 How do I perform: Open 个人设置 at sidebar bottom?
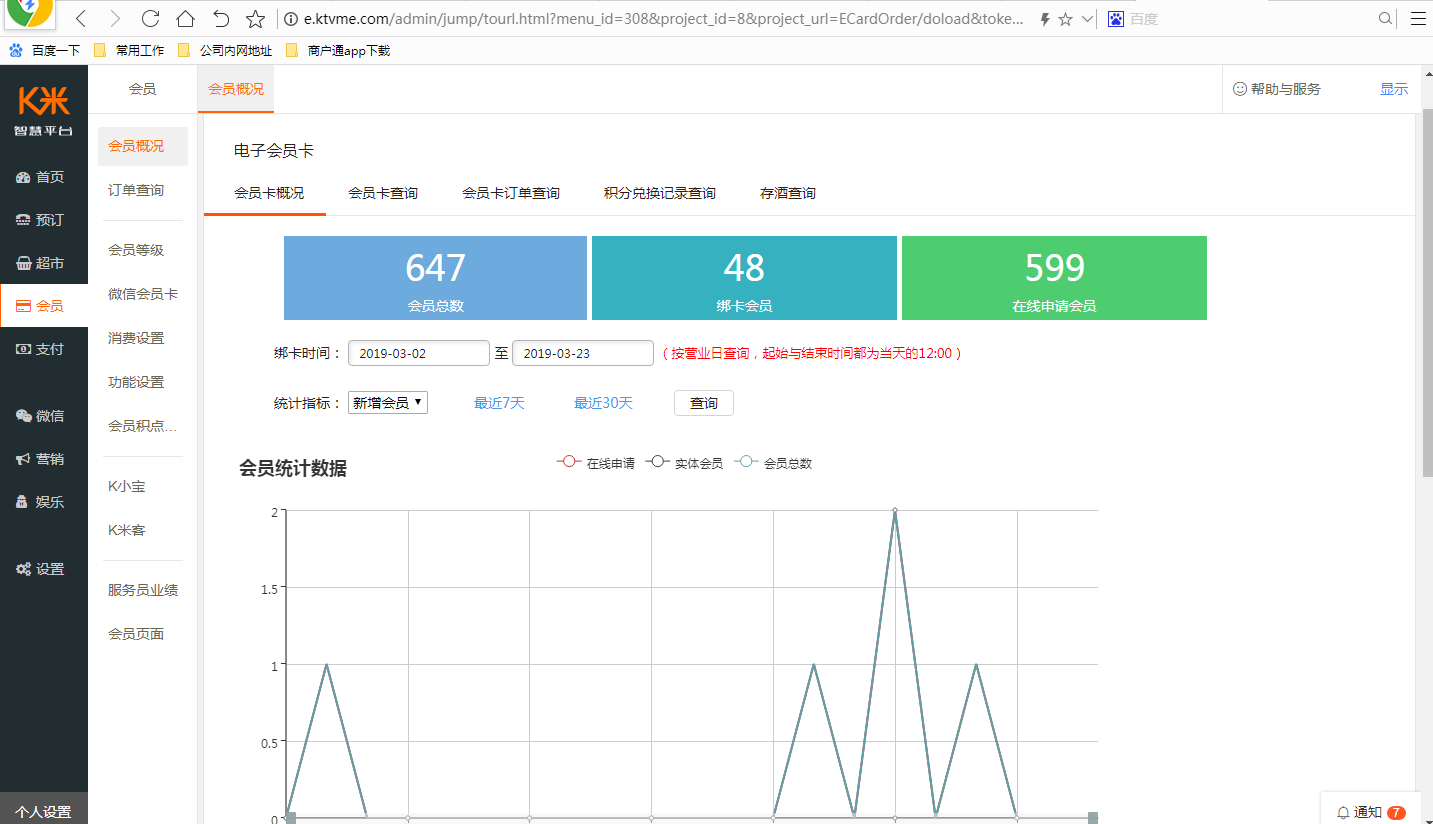point(44,811)
